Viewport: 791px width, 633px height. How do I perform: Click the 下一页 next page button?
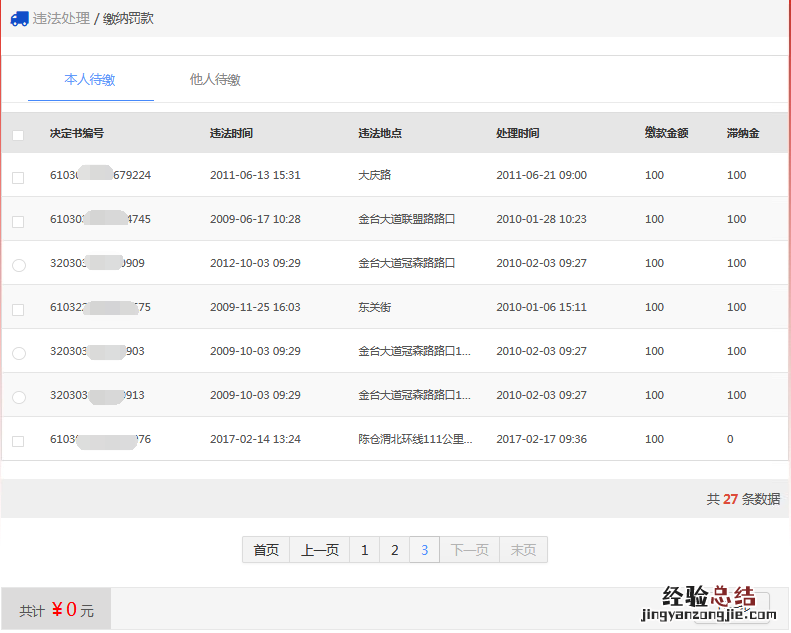(x=470, y=550)
